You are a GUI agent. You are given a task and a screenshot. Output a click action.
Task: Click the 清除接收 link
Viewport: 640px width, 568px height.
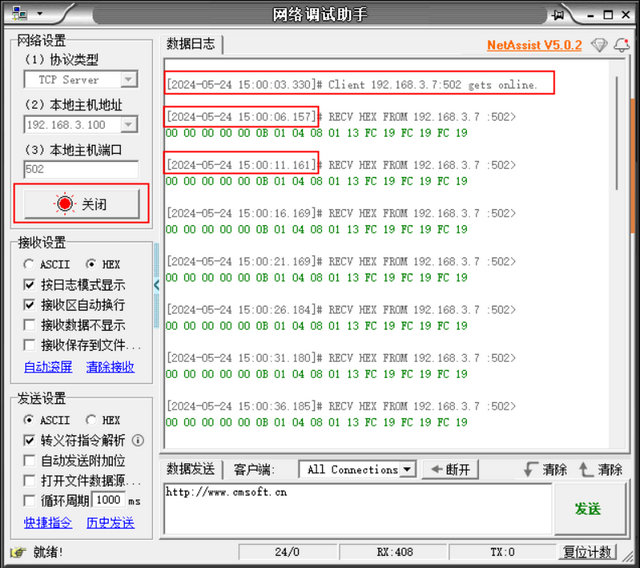(110, 367)
